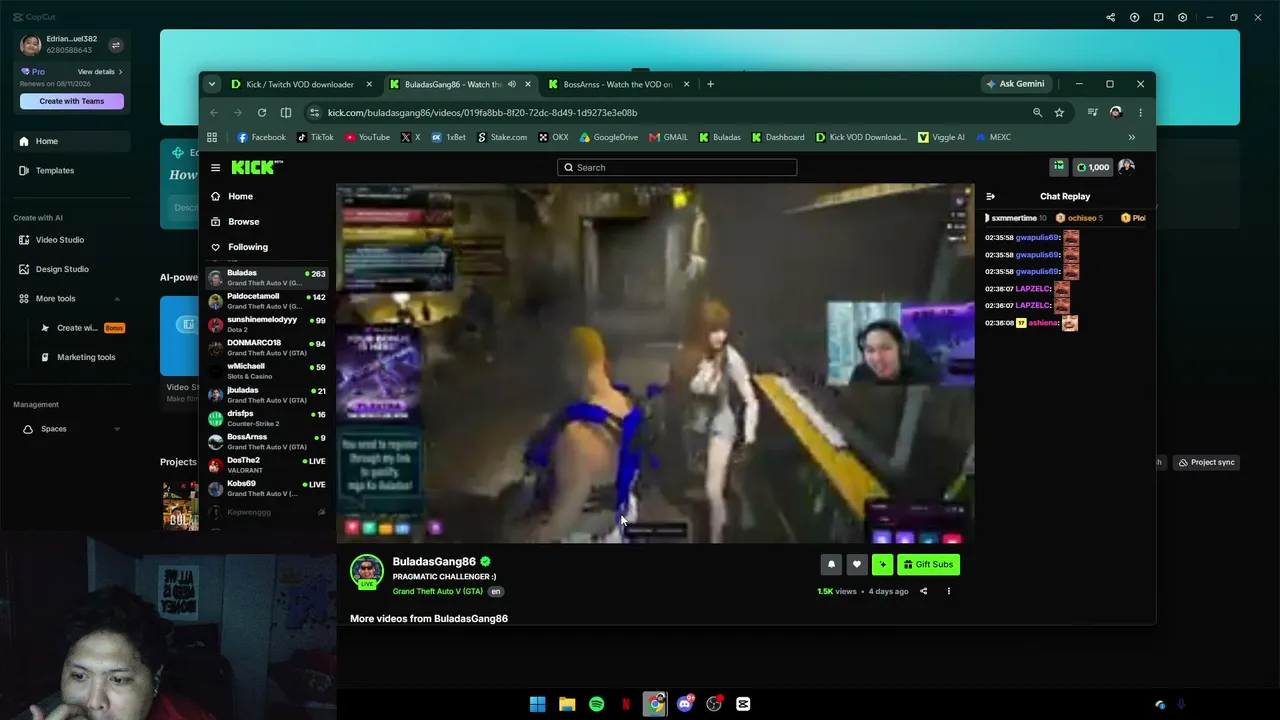Open Following in Kick sidebar

click(247, 247)
